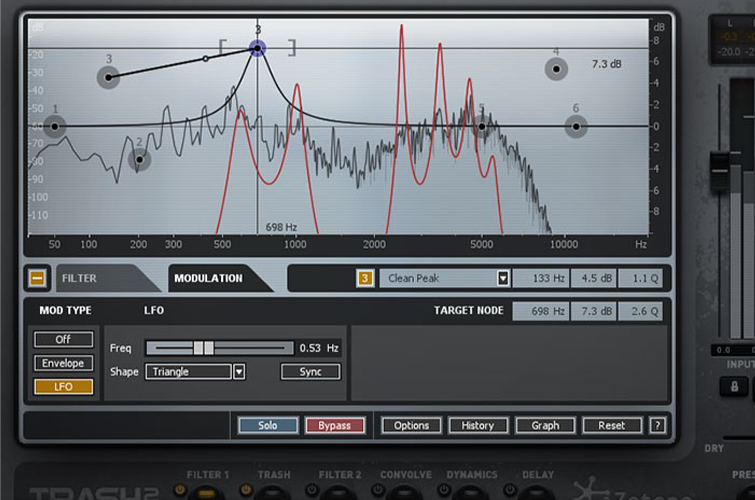
Task: Click the orange minus collapse icon beside Filter tab
Action: (x=38, y=278)
